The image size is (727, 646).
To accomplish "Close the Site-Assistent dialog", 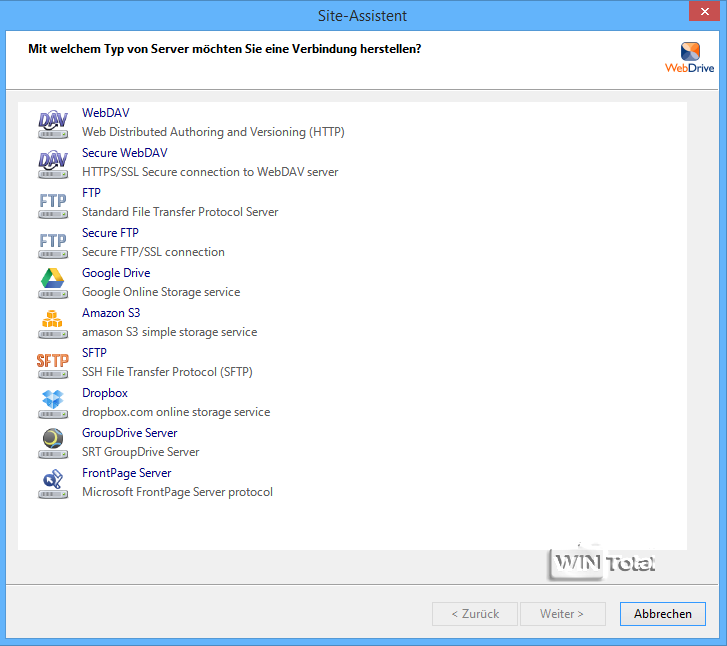I will click(704, 12).
